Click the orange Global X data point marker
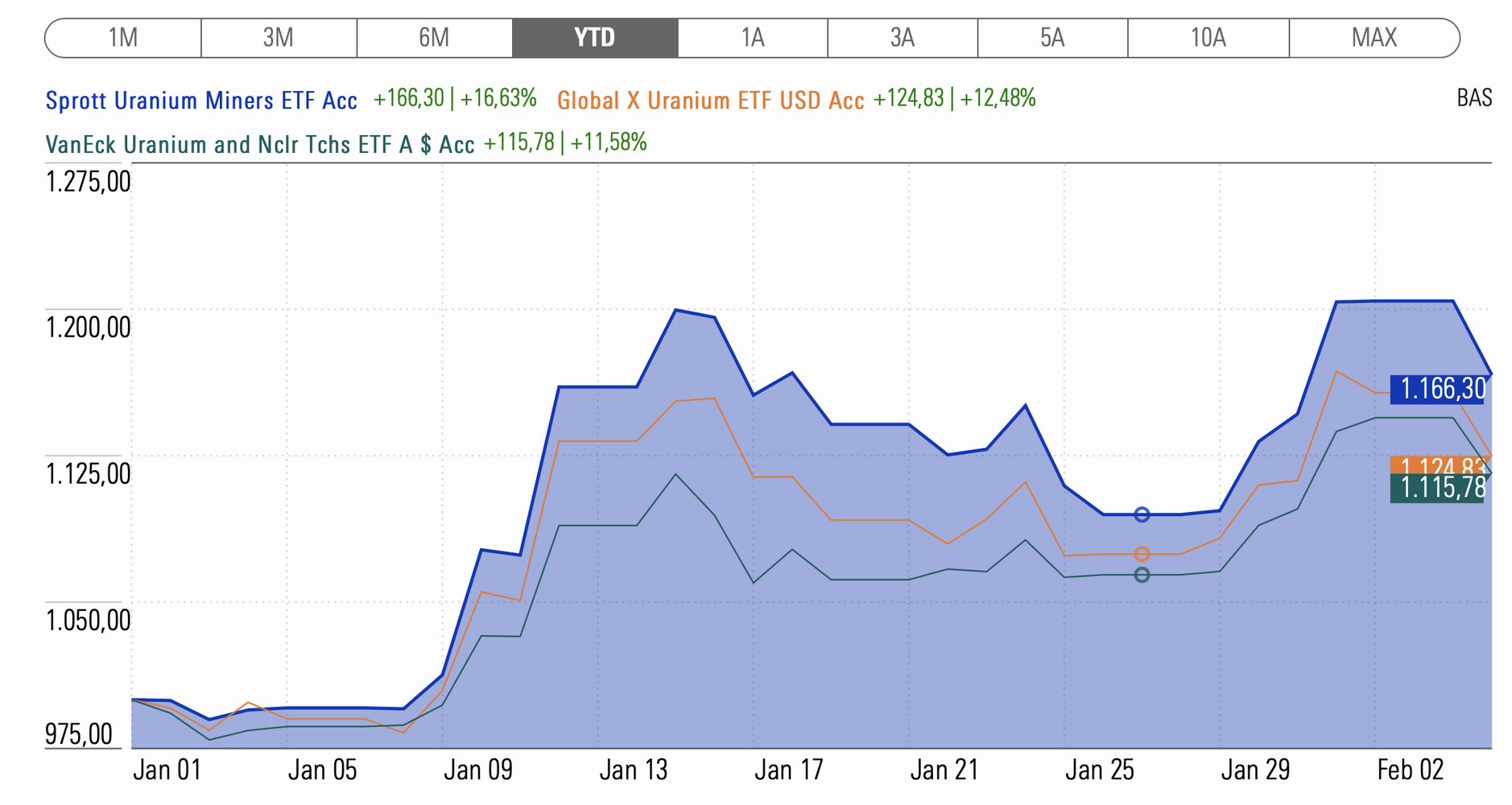This screenshot has width=1512, height=805. coord(1142,554)
